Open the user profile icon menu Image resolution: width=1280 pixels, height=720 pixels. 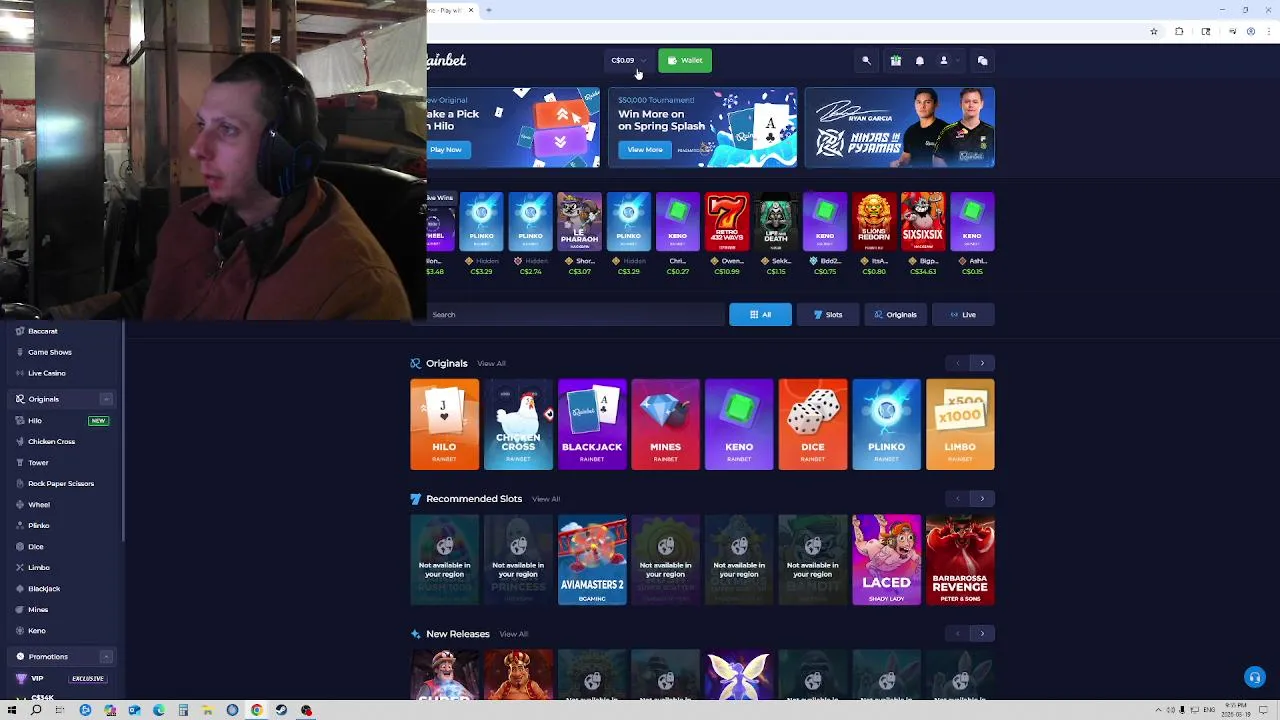tap(943, 61)
